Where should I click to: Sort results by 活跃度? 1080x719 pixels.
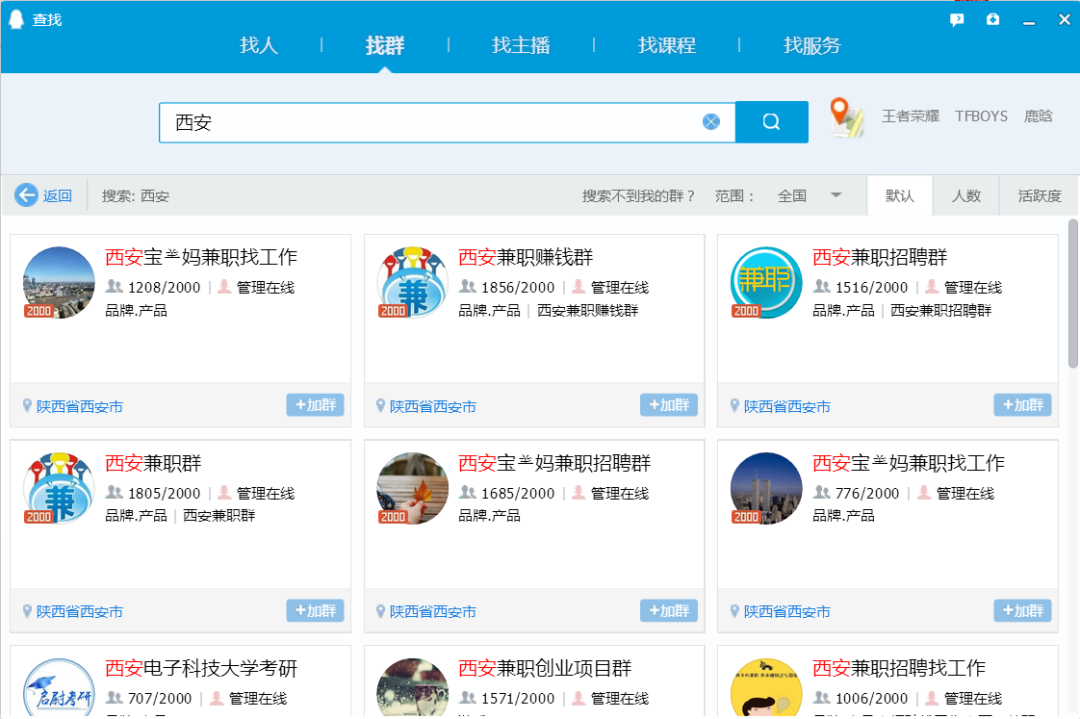[x=1039, y=196]
